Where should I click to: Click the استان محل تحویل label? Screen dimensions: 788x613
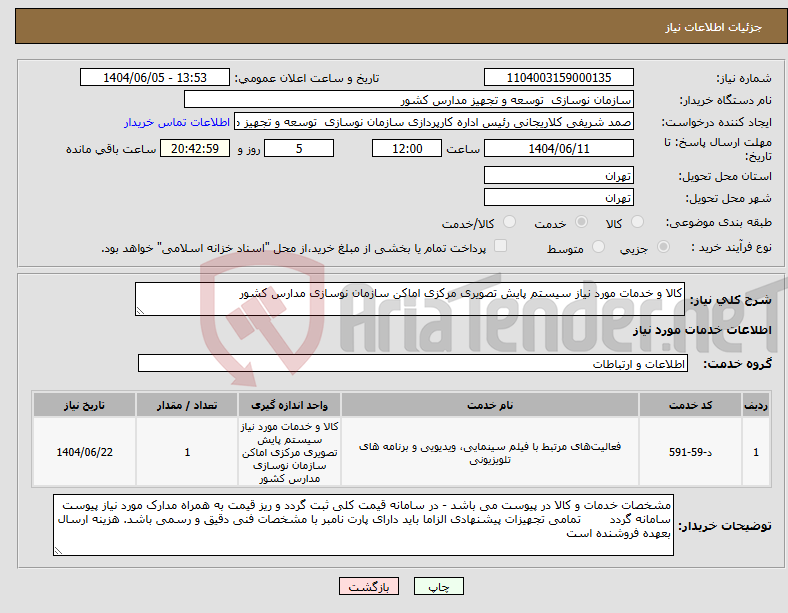coord(725,176)
